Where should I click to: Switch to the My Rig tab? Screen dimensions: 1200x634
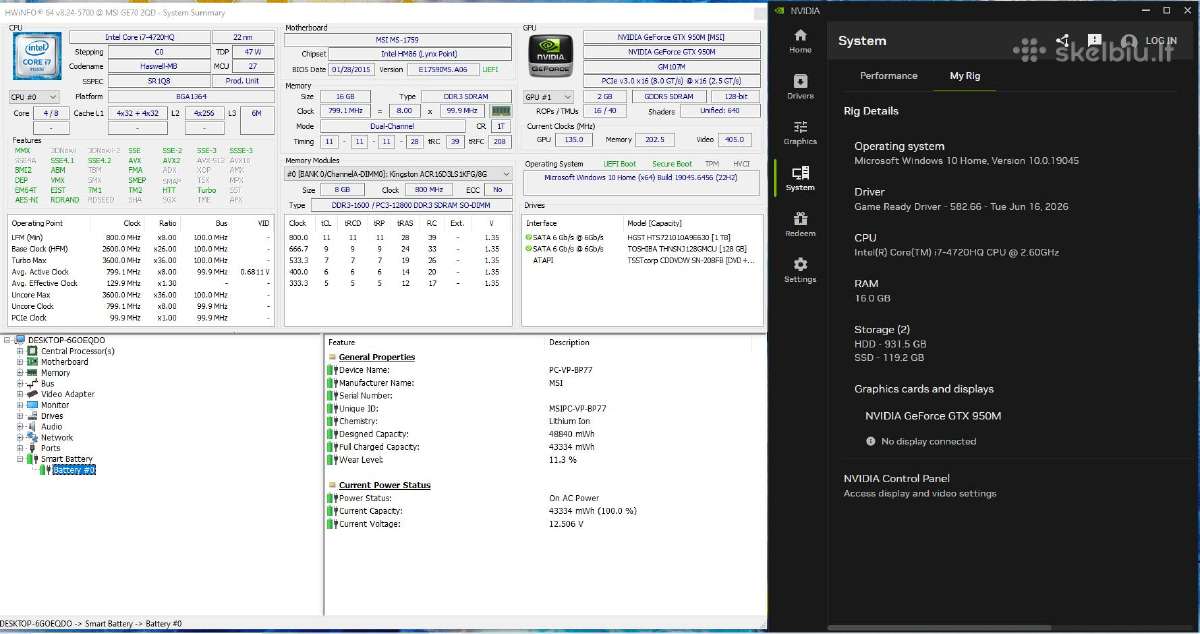[965, 76]
